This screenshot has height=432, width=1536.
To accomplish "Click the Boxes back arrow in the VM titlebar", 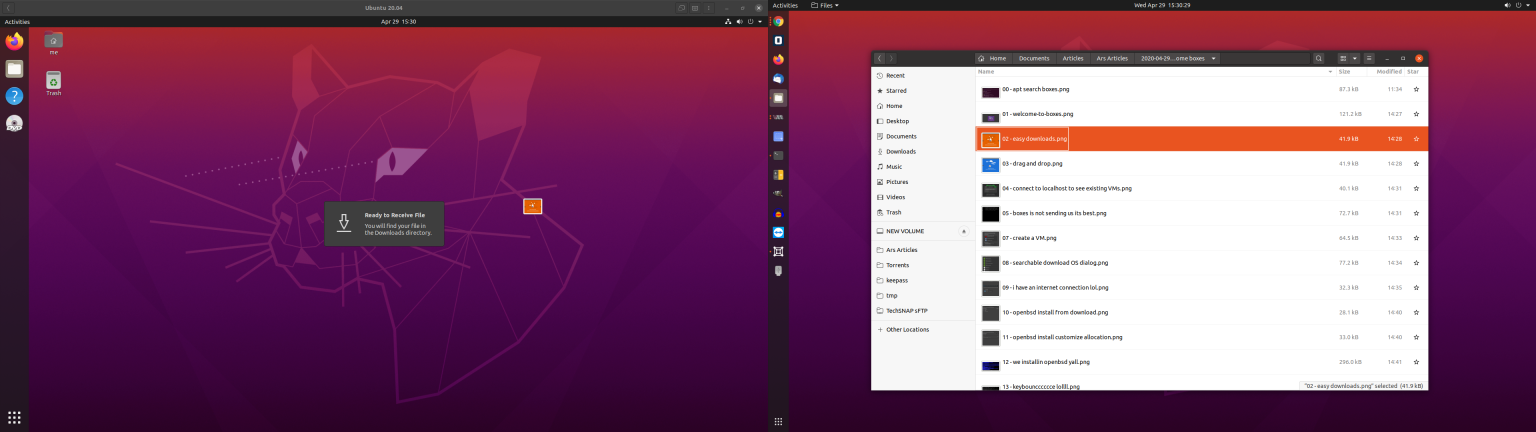I will (x=9, y=7).
